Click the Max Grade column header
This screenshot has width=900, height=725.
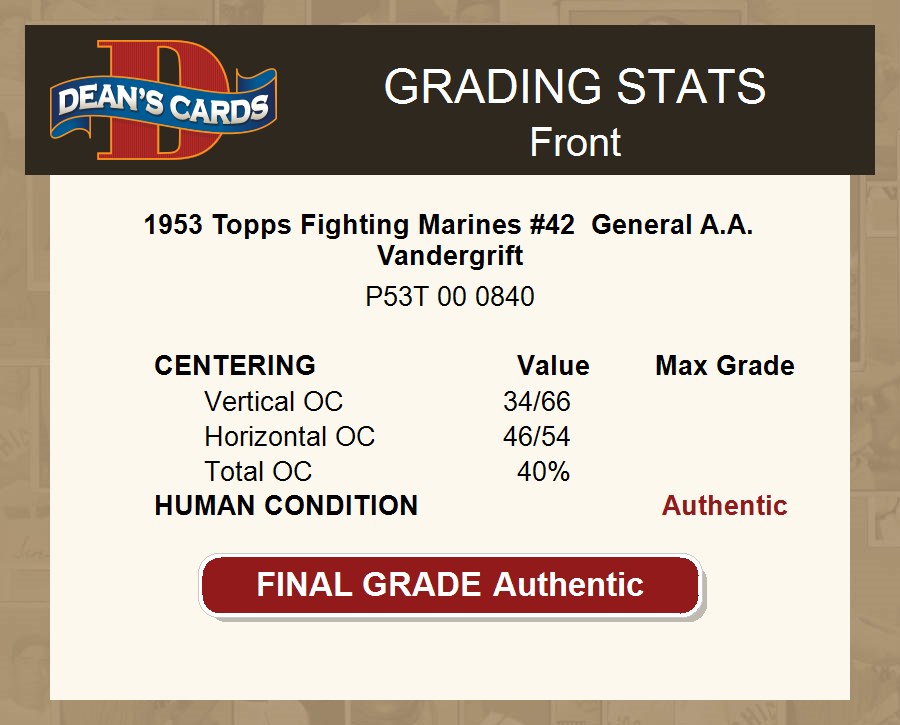(x=724, y=366)
